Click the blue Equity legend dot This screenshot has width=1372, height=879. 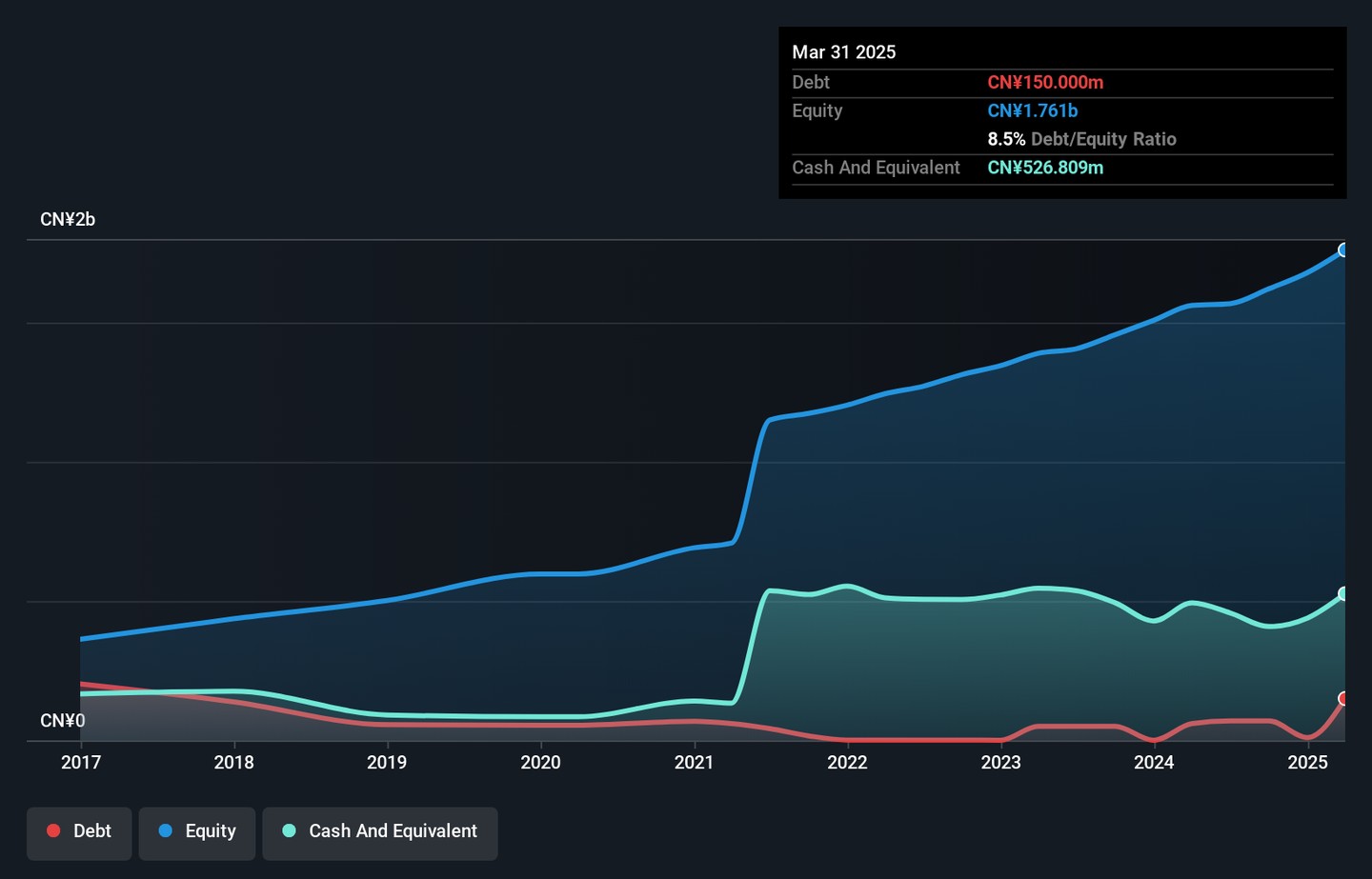click(166, 831)
